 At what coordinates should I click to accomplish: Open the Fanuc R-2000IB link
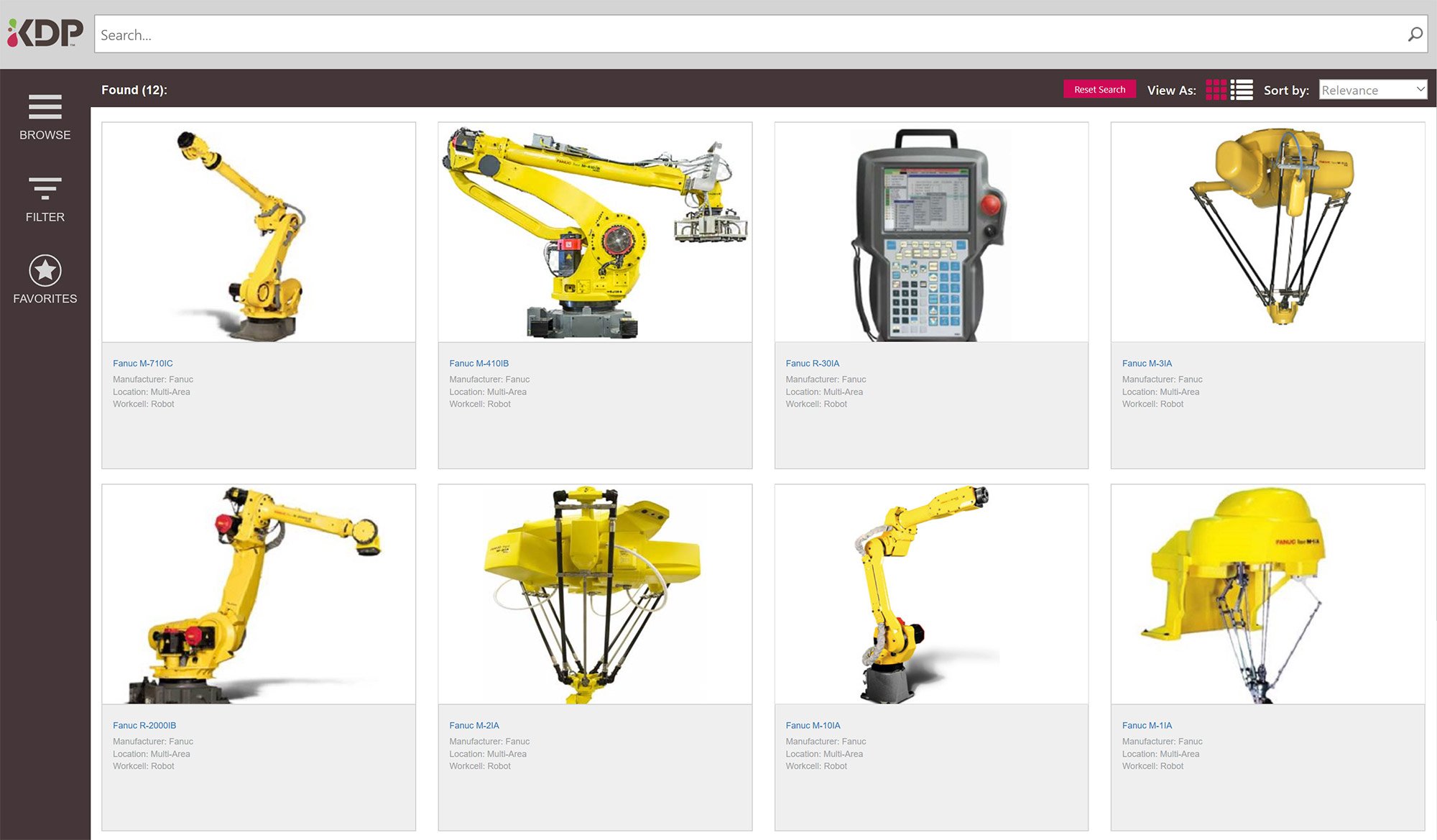[144, 726]
